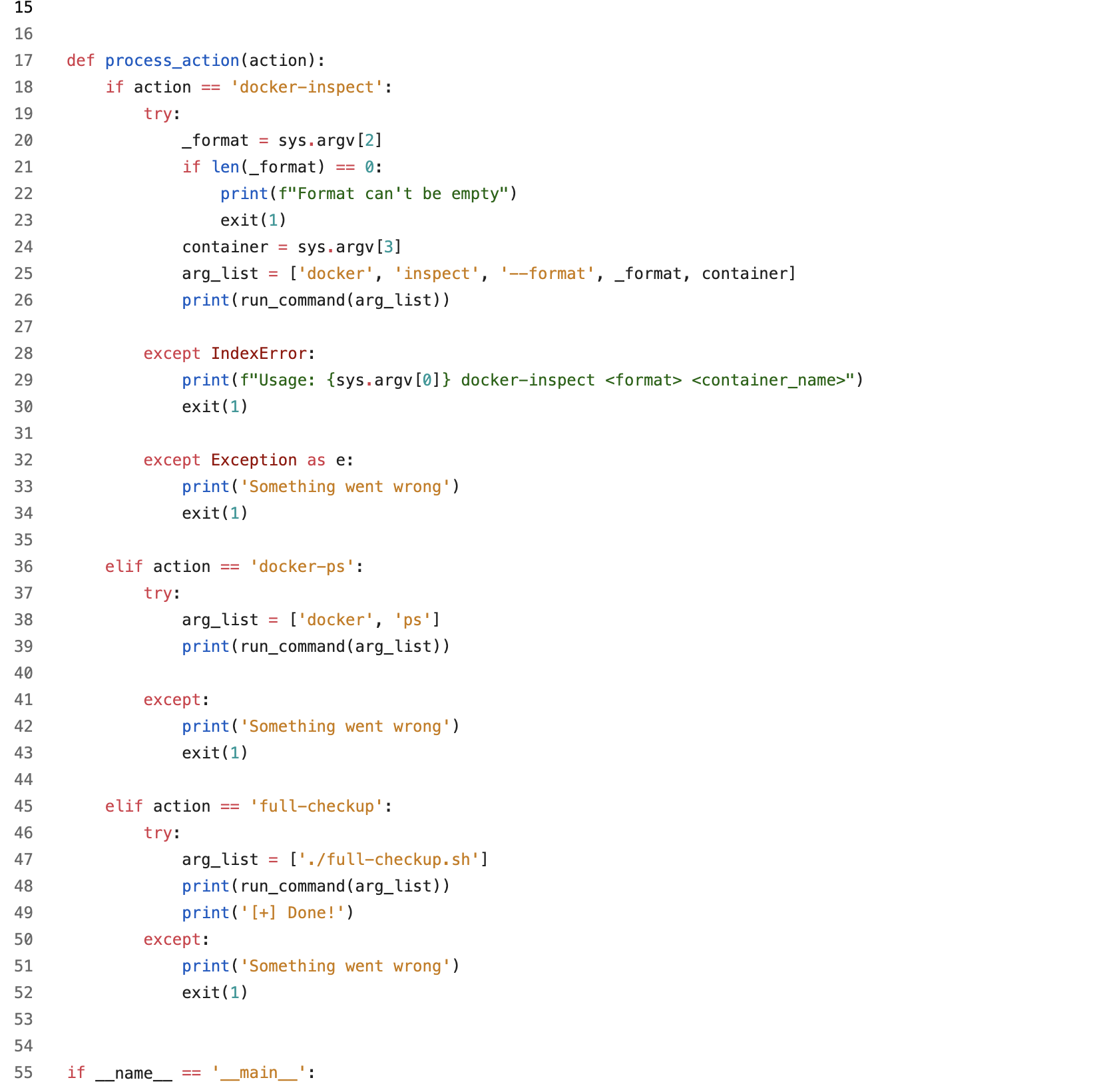
Task: Click the 'docker-ps' string literal
Action: pyautogui.click(x=302, y=567)
